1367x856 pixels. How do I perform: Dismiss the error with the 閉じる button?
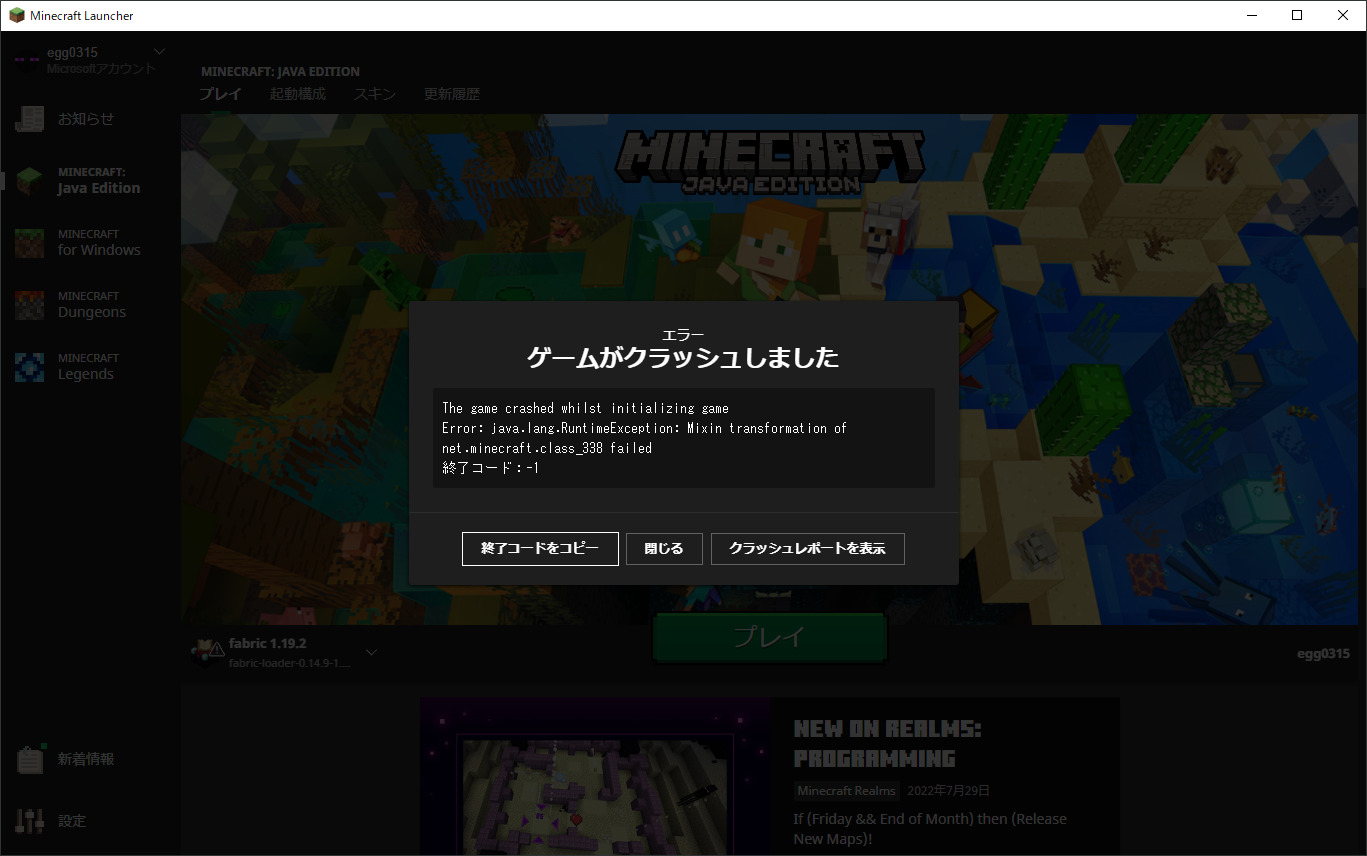coord(663,548)
